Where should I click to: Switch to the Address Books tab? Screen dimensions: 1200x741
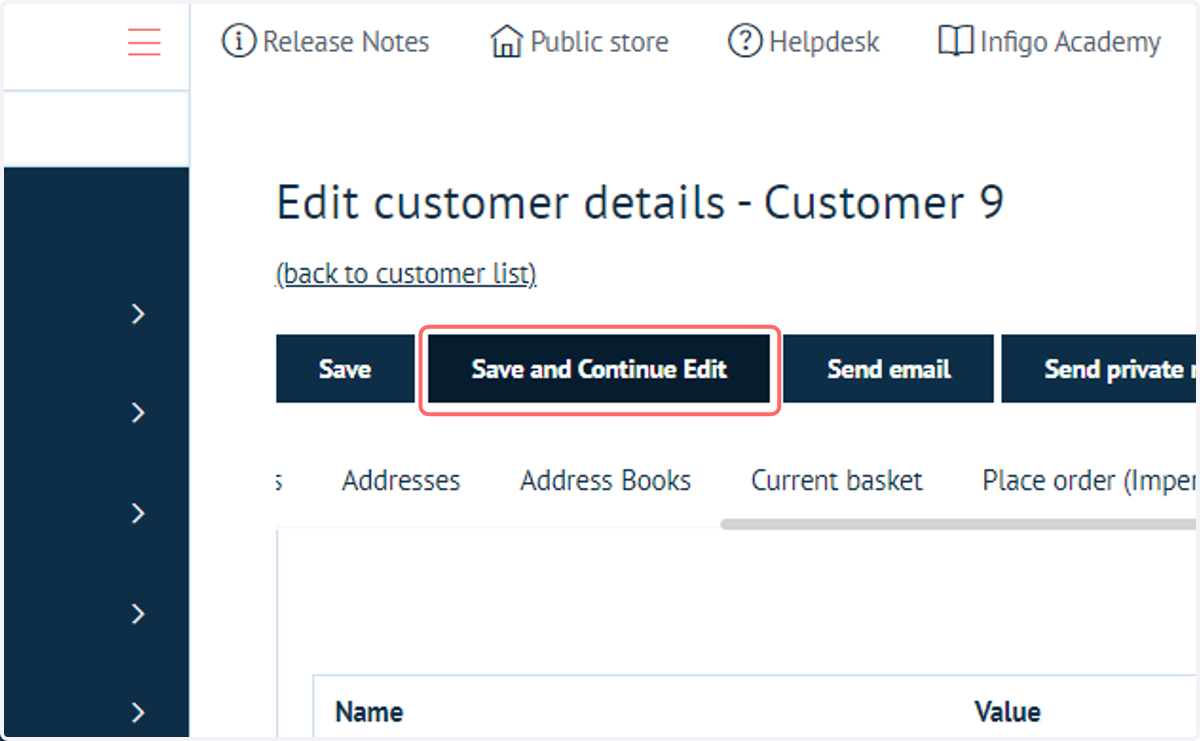point(605,481)
